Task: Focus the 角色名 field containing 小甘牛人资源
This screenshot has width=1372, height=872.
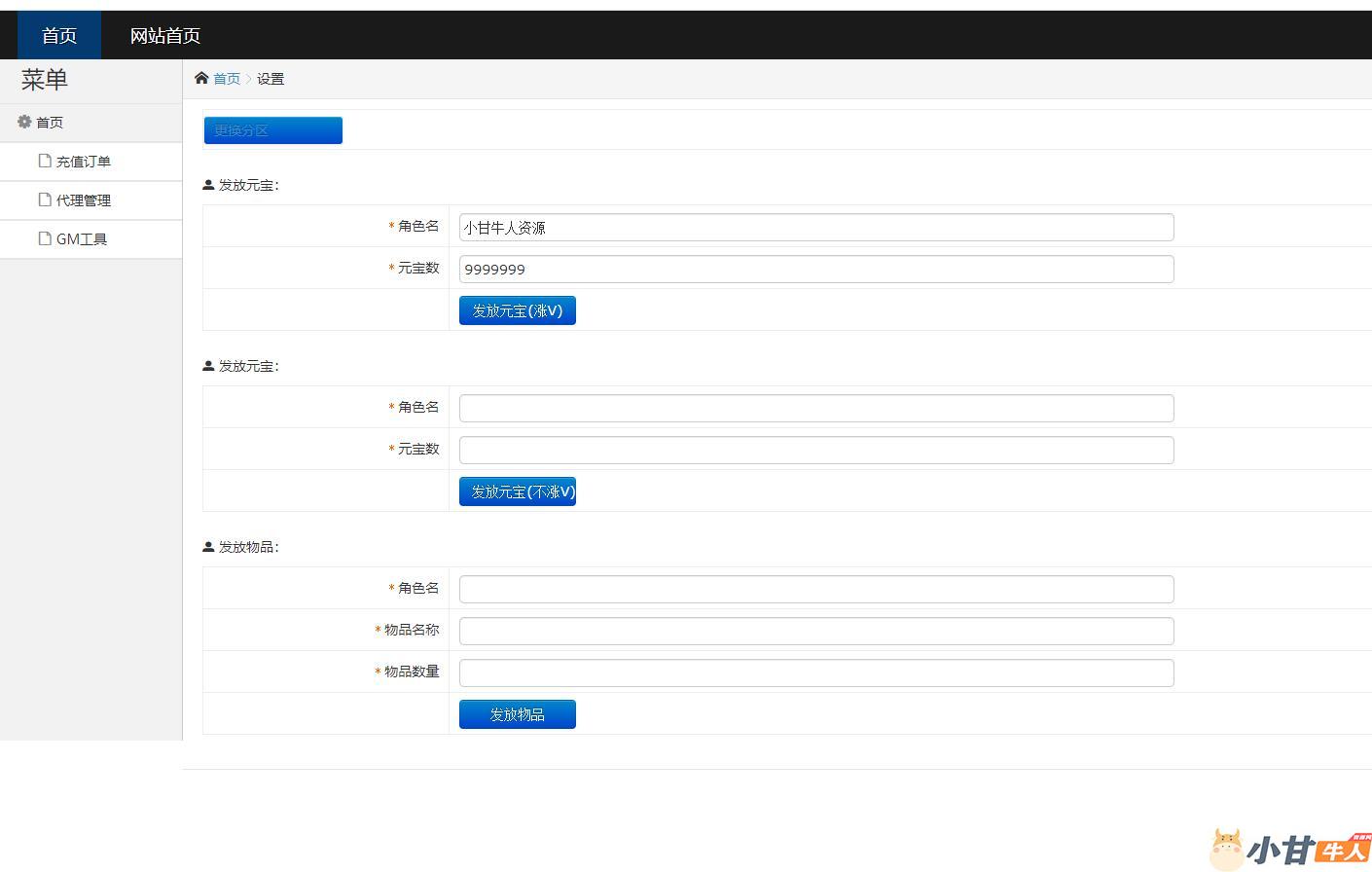Action: [815, 228]
